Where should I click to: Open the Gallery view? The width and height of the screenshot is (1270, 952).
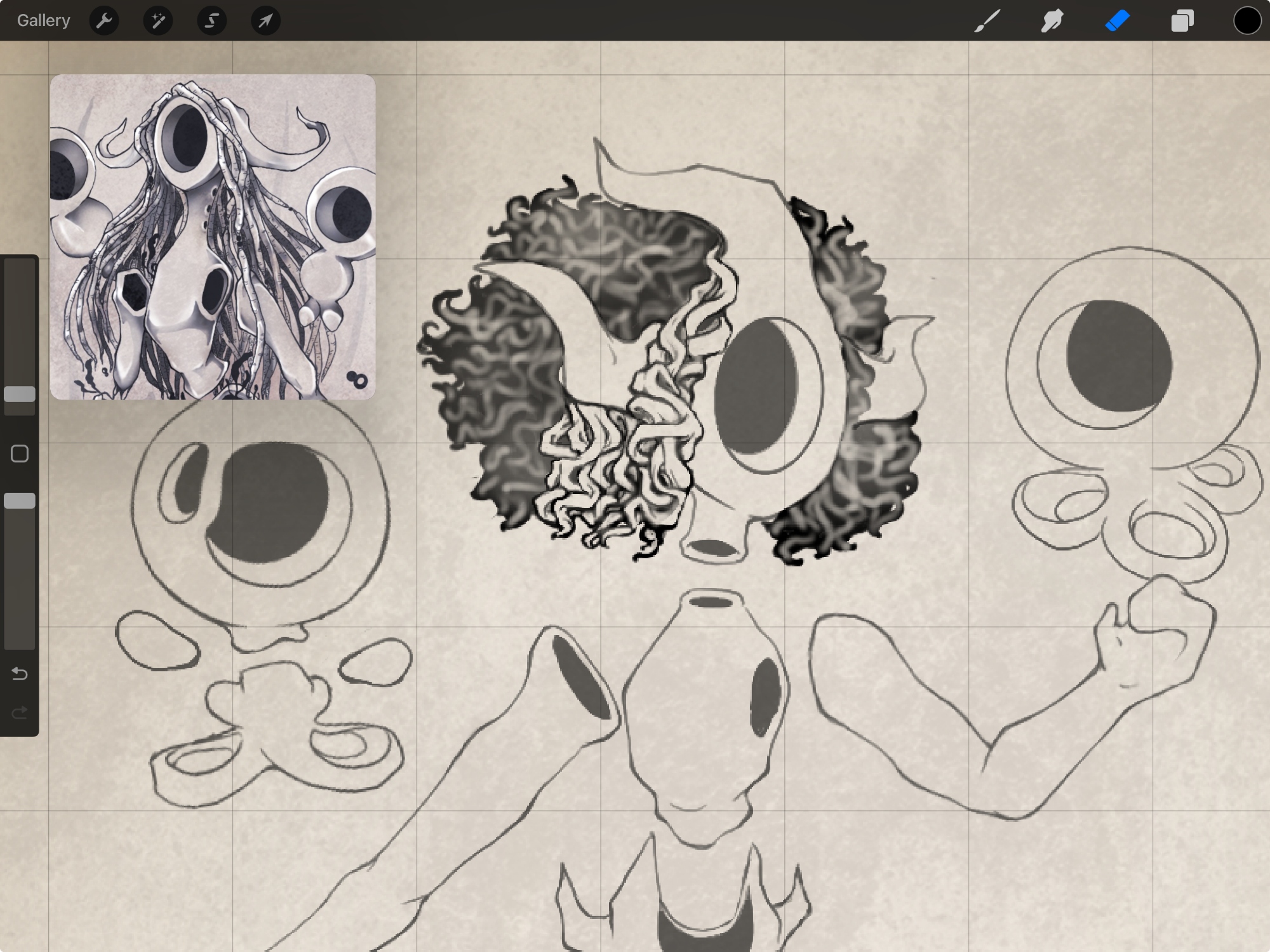click(x=43, y=20)
